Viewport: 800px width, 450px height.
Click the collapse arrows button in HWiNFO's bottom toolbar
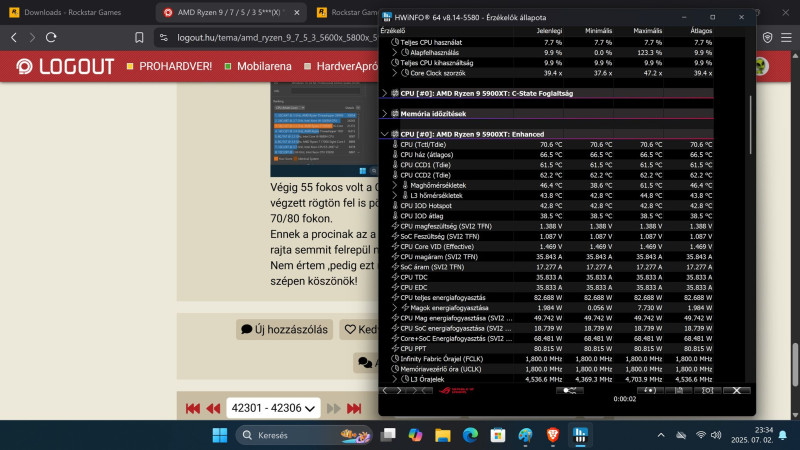(419, 390)
